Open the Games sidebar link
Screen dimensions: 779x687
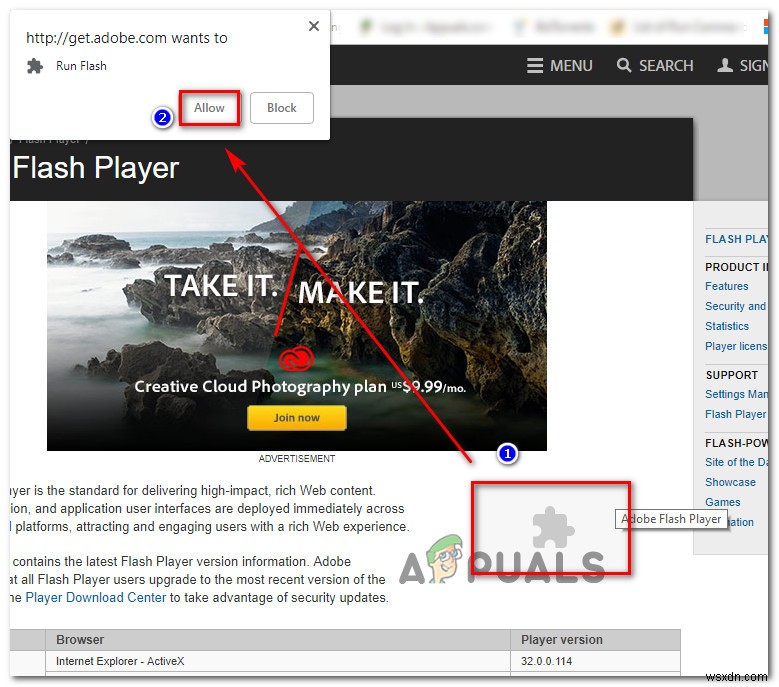click(722, 502)
